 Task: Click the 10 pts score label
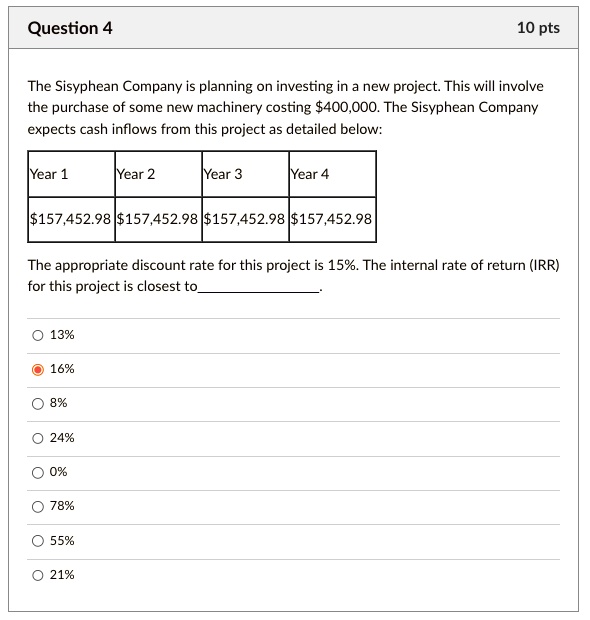point(538,28)
